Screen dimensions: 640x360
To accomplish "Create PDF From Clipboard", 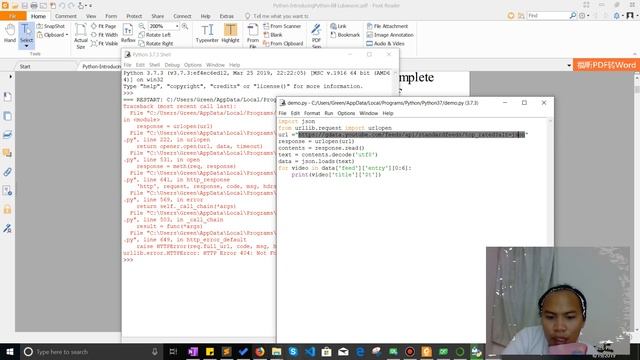I will tap(283, 43).
